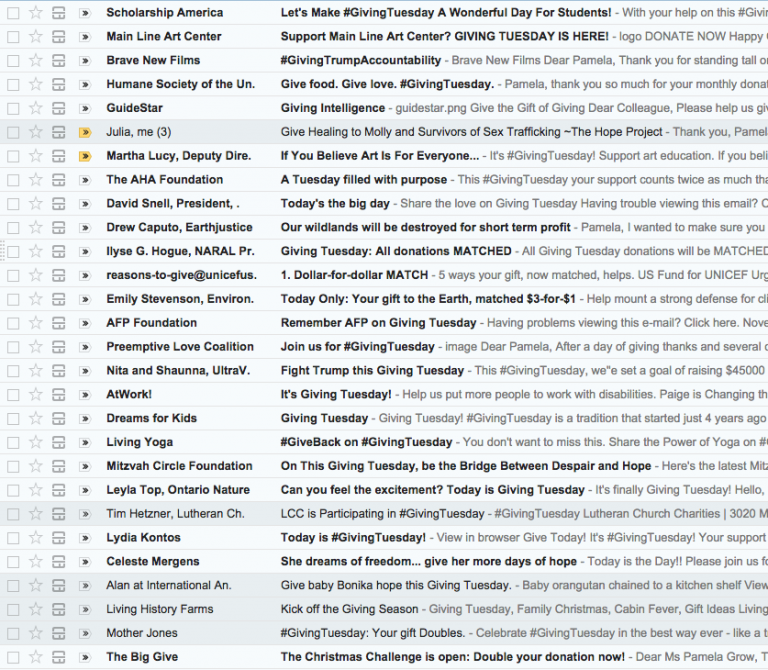Click the yellow importance marker for Martha Lucy
The height and width of the screenshot is (670, 768).
pos(85,156)
